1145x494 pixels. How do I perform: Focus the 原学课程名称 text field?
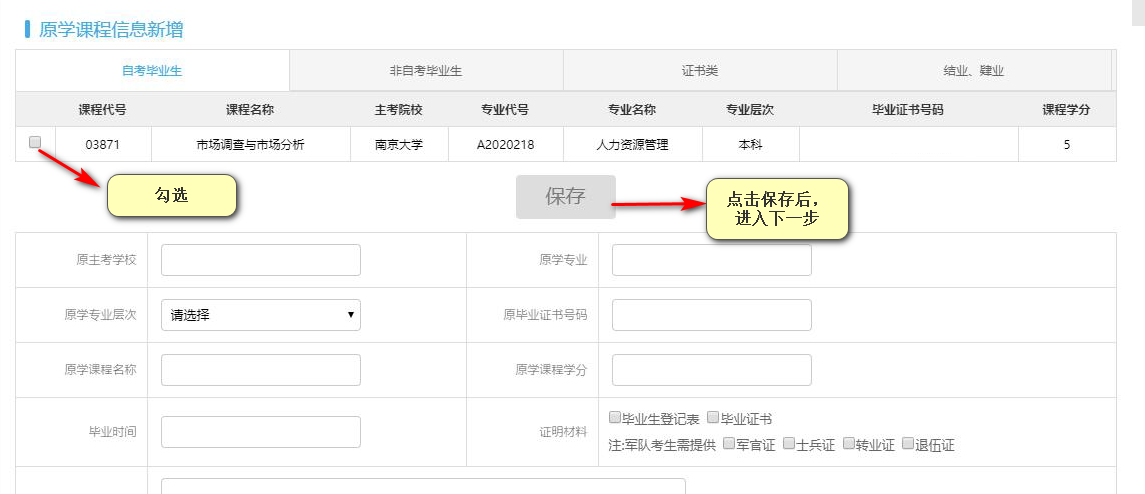click(260, 370)
